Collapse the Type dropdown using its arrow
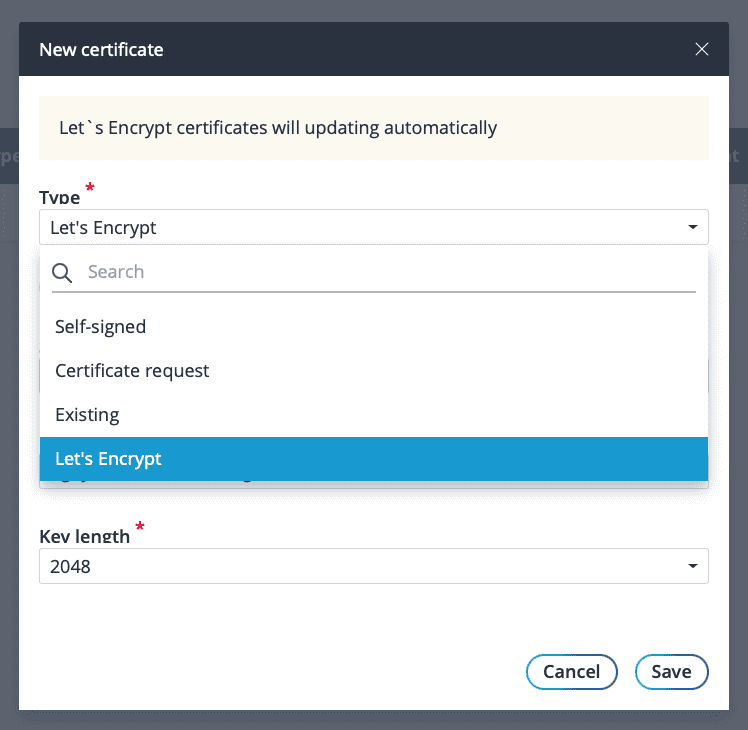 692,228
